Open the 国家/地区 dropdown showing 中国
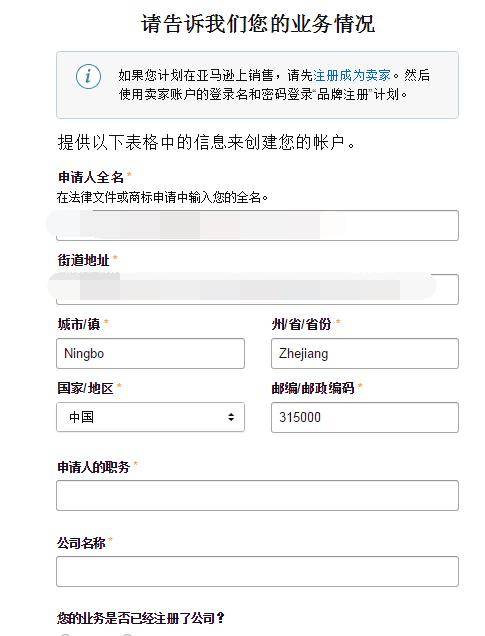Image resolution: width=485 pixels, height=636 pixels. coord(150,417)
